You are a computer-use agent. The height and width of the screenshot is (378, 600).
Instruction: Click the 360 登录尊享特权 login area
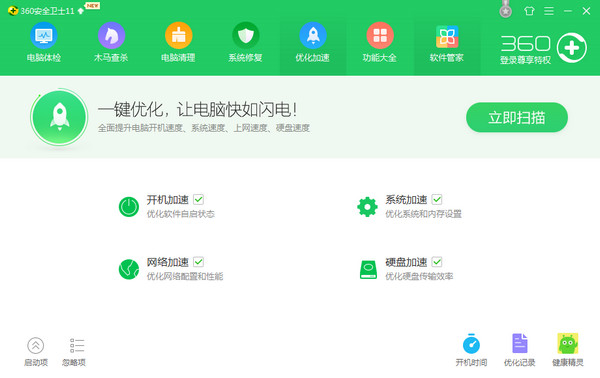coord(543,49)
